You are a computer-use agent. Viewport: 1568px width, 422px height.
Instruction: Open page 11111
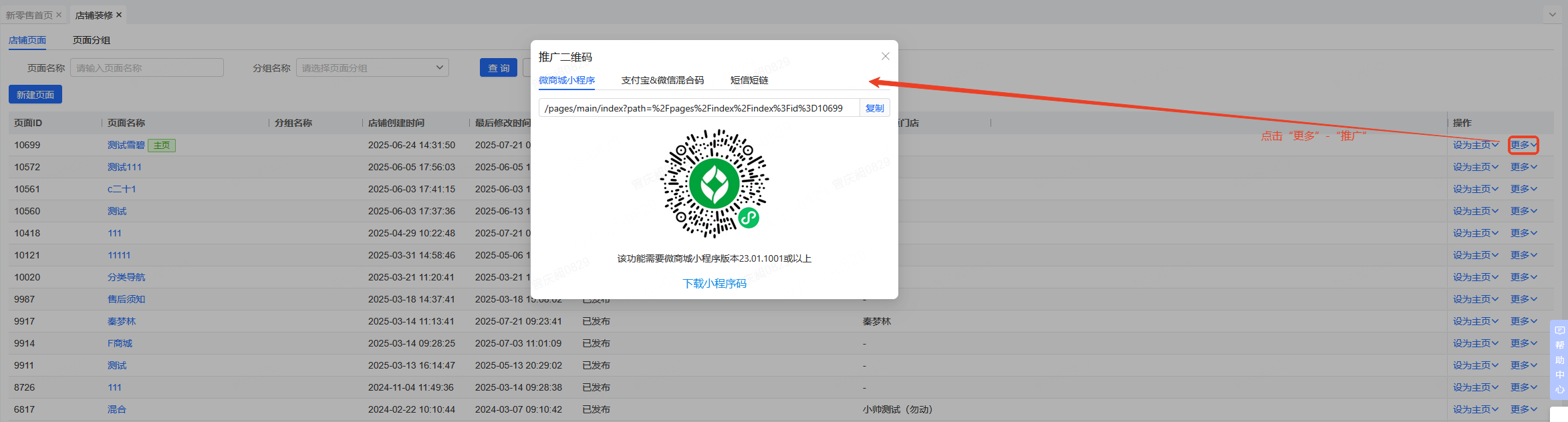[x=119, y=255]
